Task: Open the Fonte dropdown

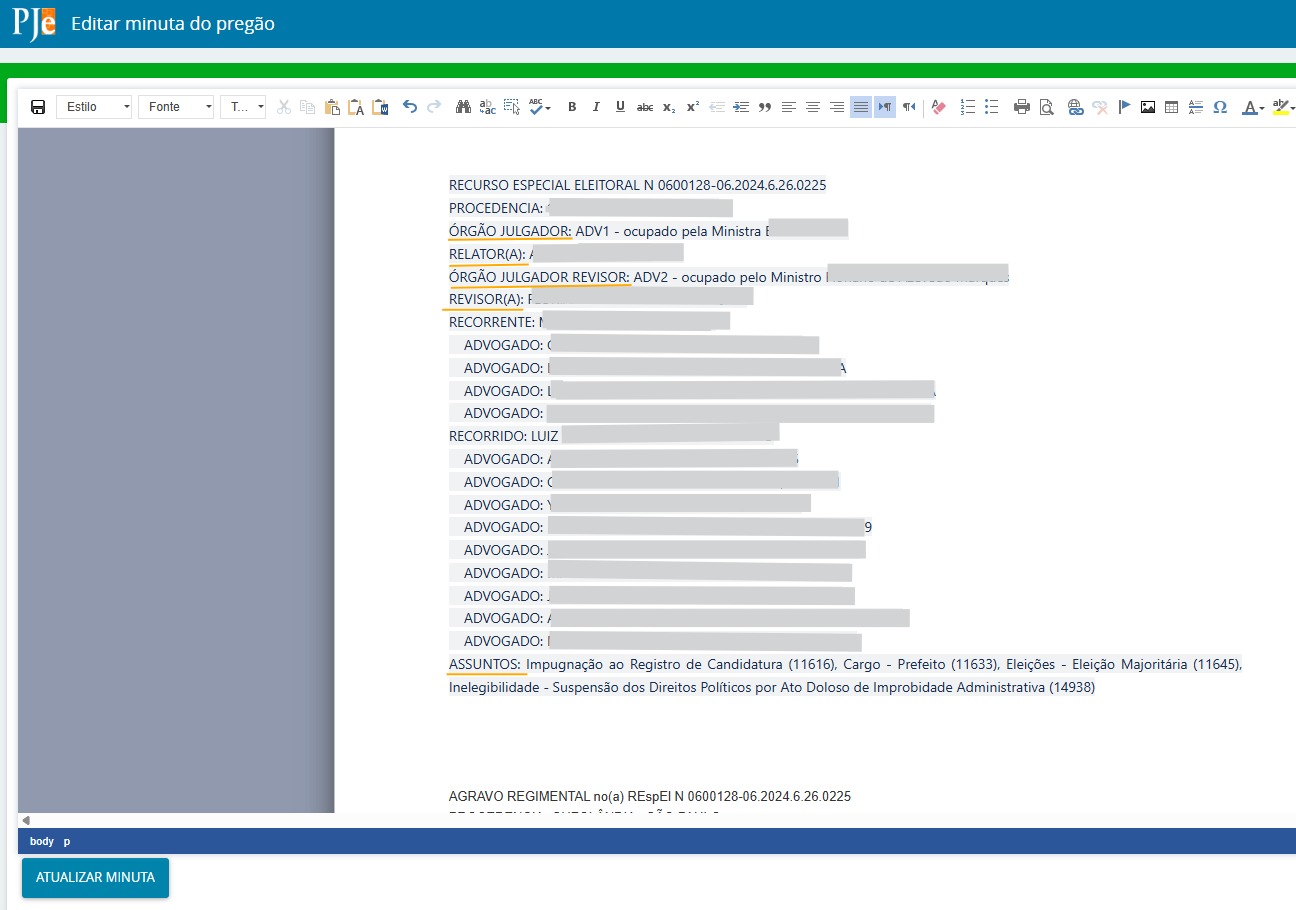Action: [176, 107]
